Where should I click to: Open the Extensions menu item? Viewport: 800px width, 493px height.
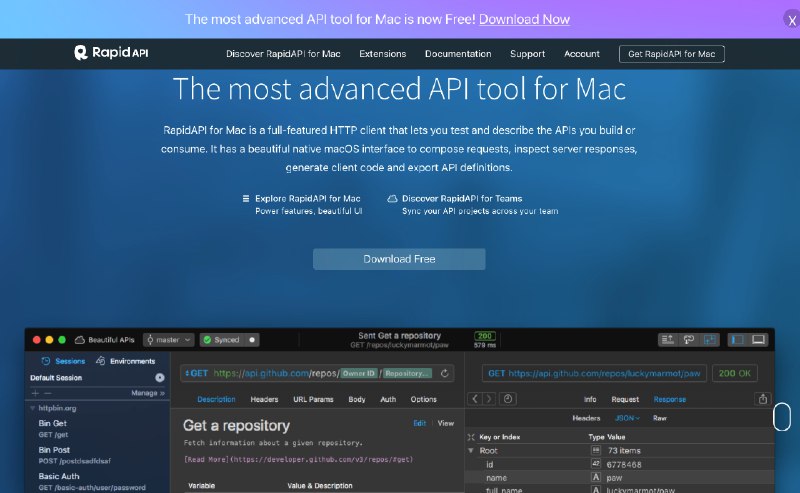click(382, 54)
